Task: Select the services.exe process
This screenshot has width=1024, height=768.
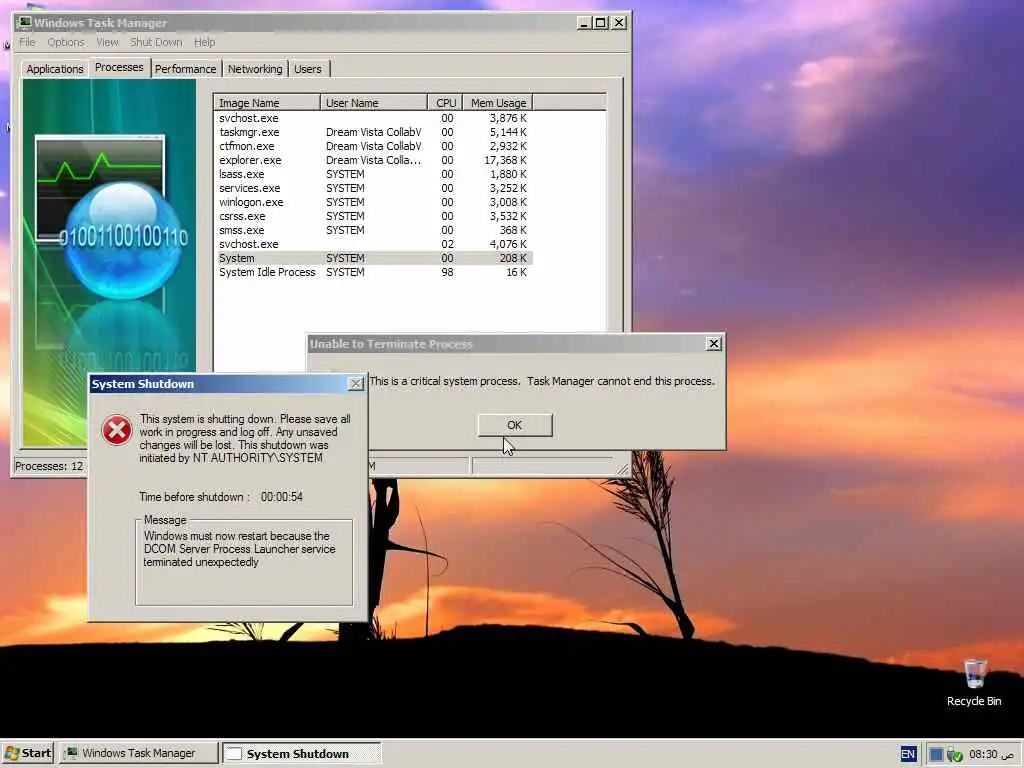Action: pyautogui.click(x=374, y=188)
